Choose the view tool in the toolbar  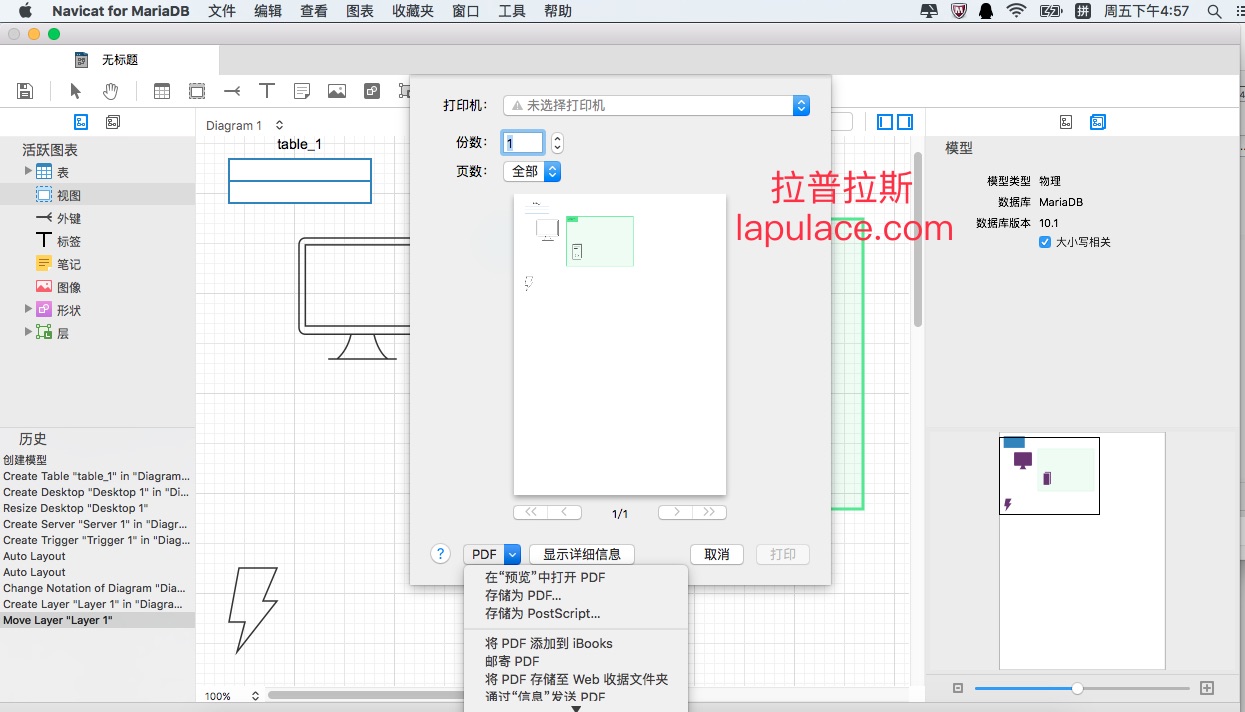point(197,91)
